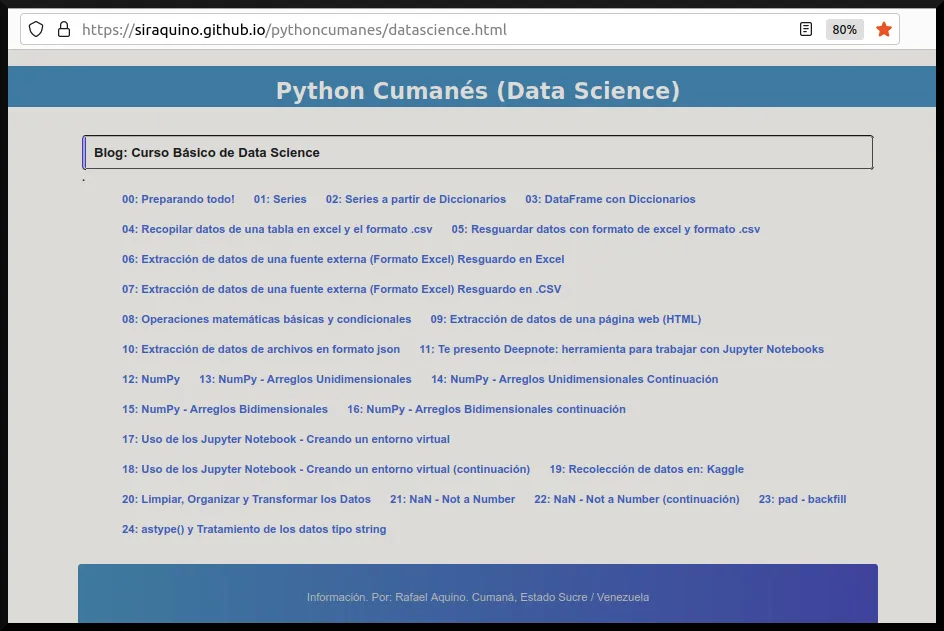Open '21: NaN - Not a Number'
The image size is (944, 631).
tap(452, 499)
